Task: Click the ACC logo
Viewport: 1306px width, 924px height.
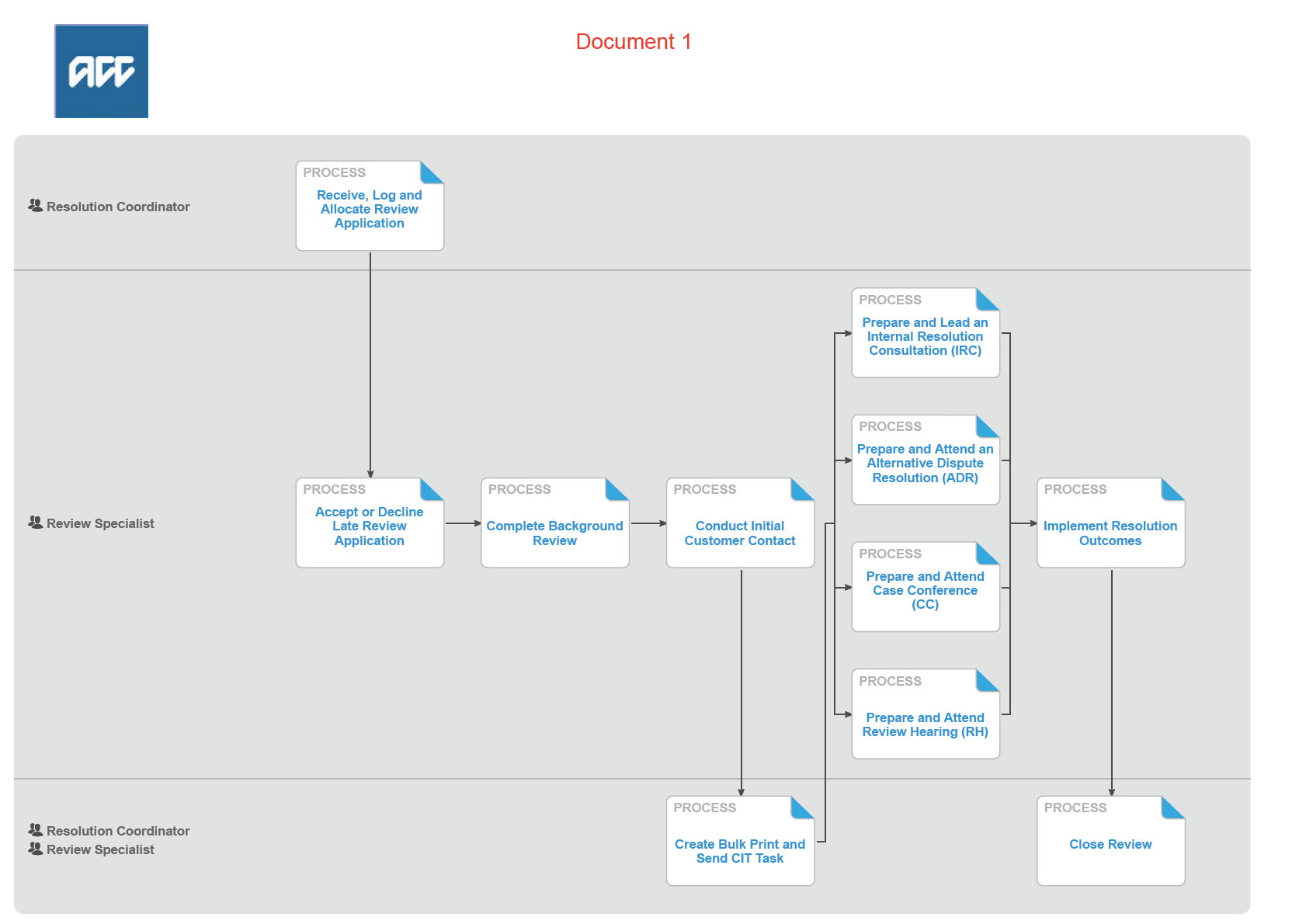Action: click(101, 71)
